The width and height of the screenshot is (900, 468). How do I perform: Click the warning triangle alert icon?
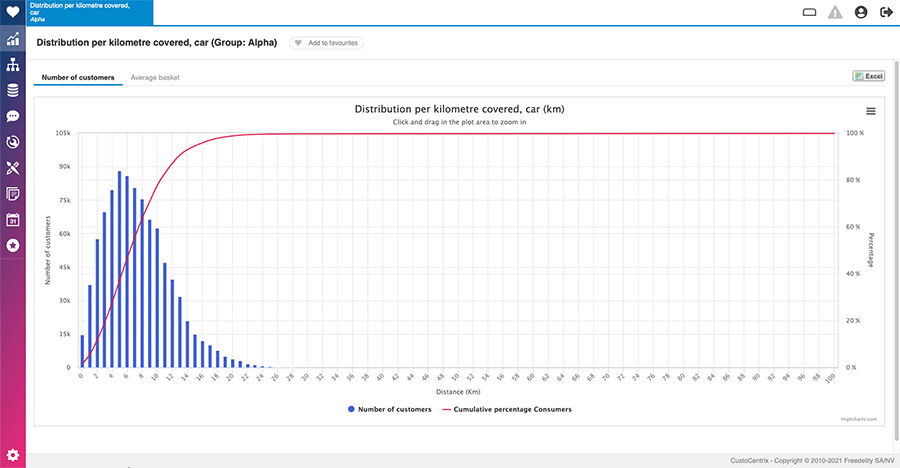coord(835,13)
